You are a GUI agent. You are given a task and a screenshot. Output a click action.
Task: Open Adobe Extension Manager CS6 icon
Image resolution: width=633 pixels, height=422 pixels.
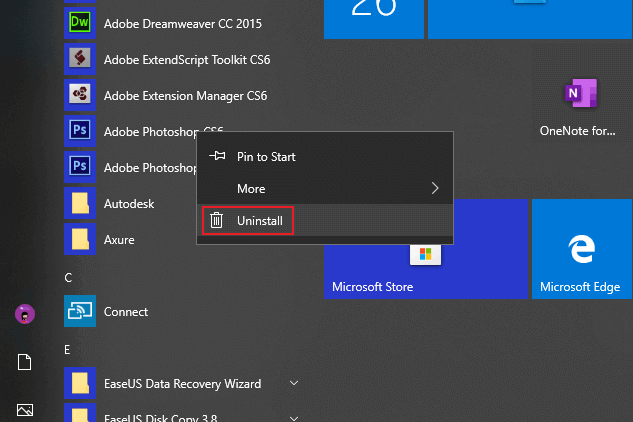(80, 95)
